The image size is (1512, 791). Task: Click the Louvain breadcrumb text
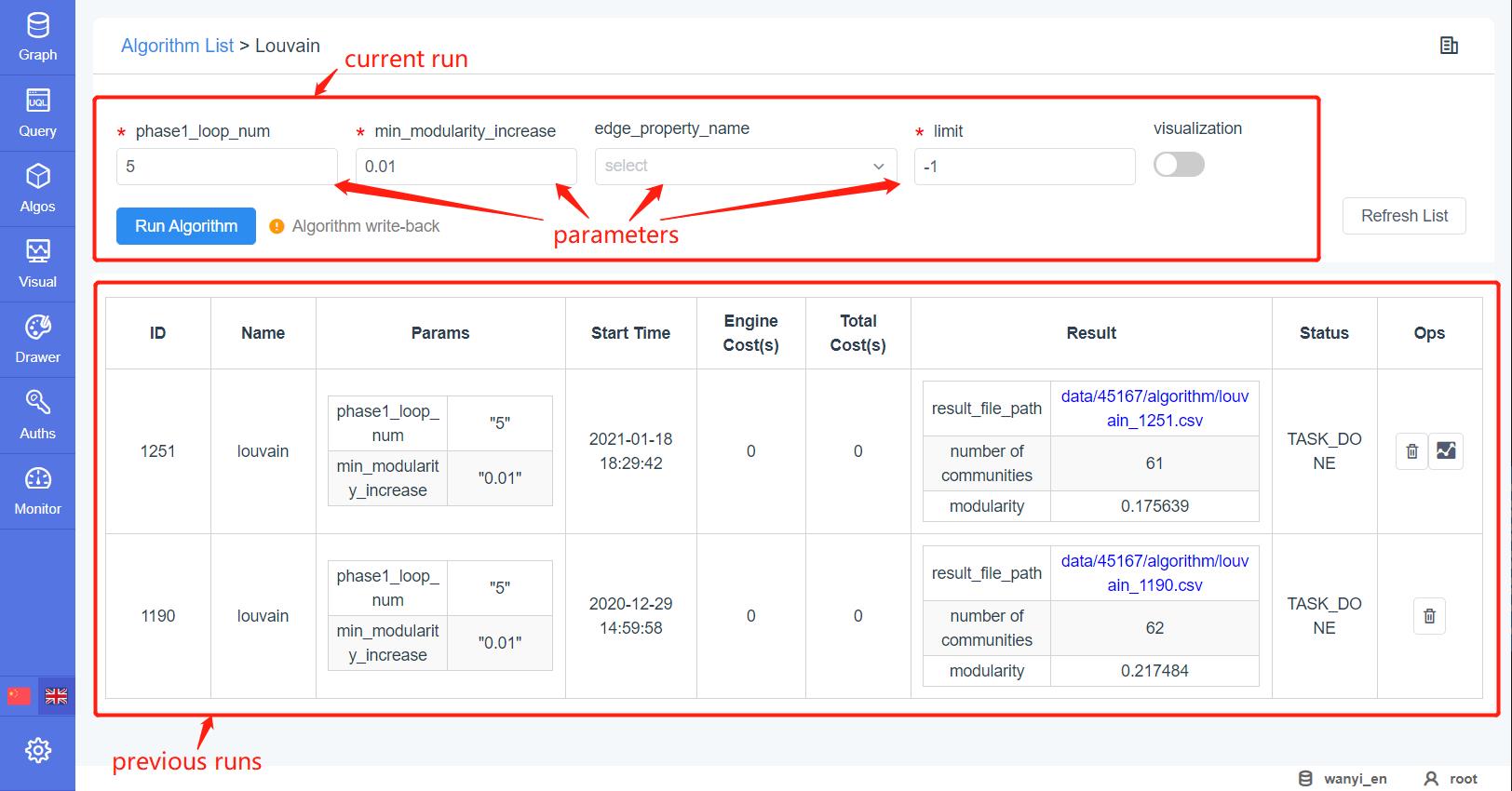point(288,46)
